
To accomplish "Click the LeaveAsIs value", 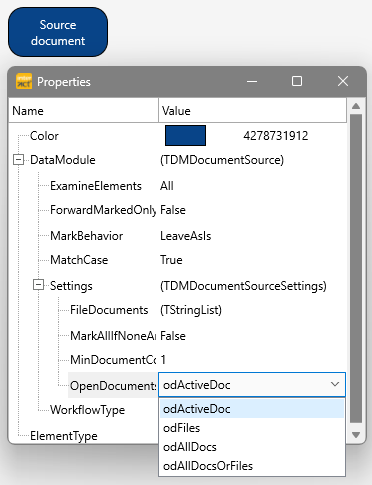I will (x=186, y=236).
